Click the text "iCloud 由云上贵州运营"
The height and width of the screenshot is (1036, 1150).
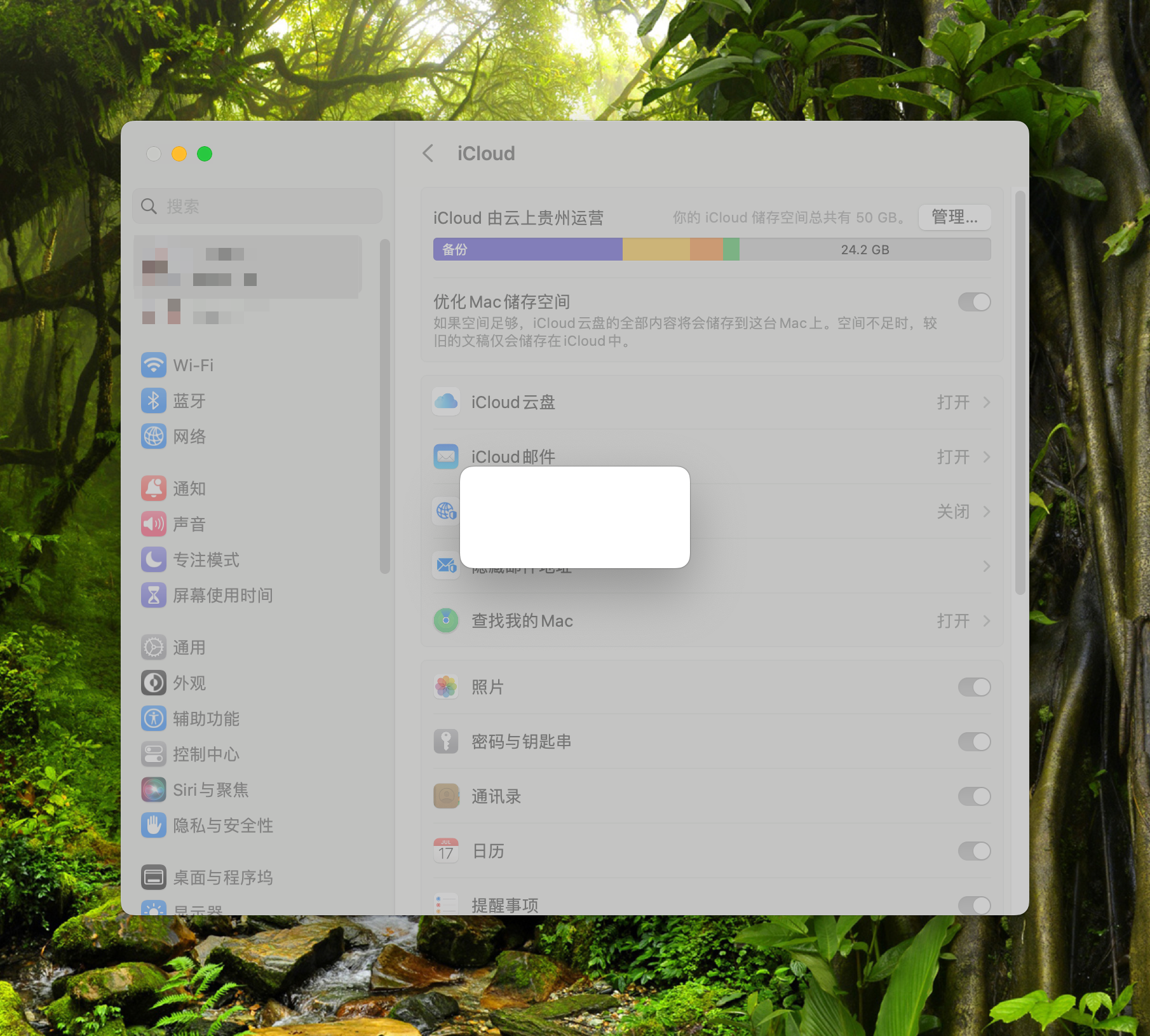(x=518, y=218)
